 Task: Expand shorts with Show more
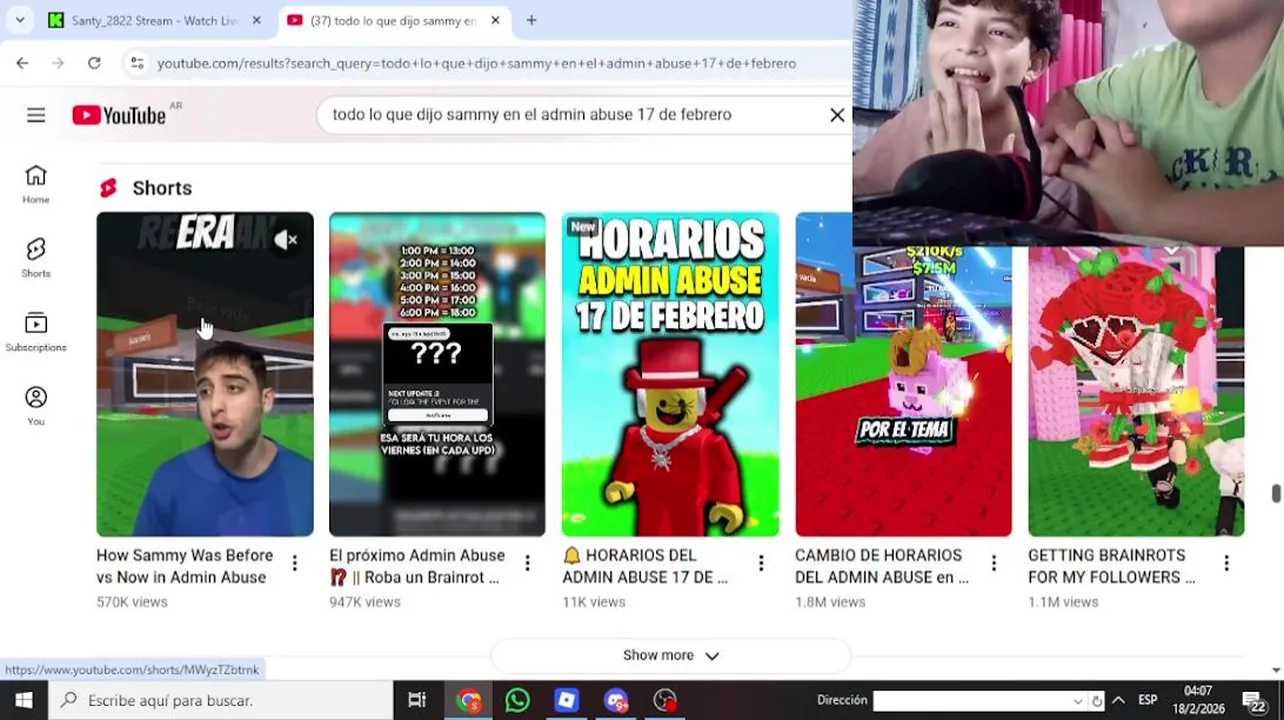coord(670,655)
